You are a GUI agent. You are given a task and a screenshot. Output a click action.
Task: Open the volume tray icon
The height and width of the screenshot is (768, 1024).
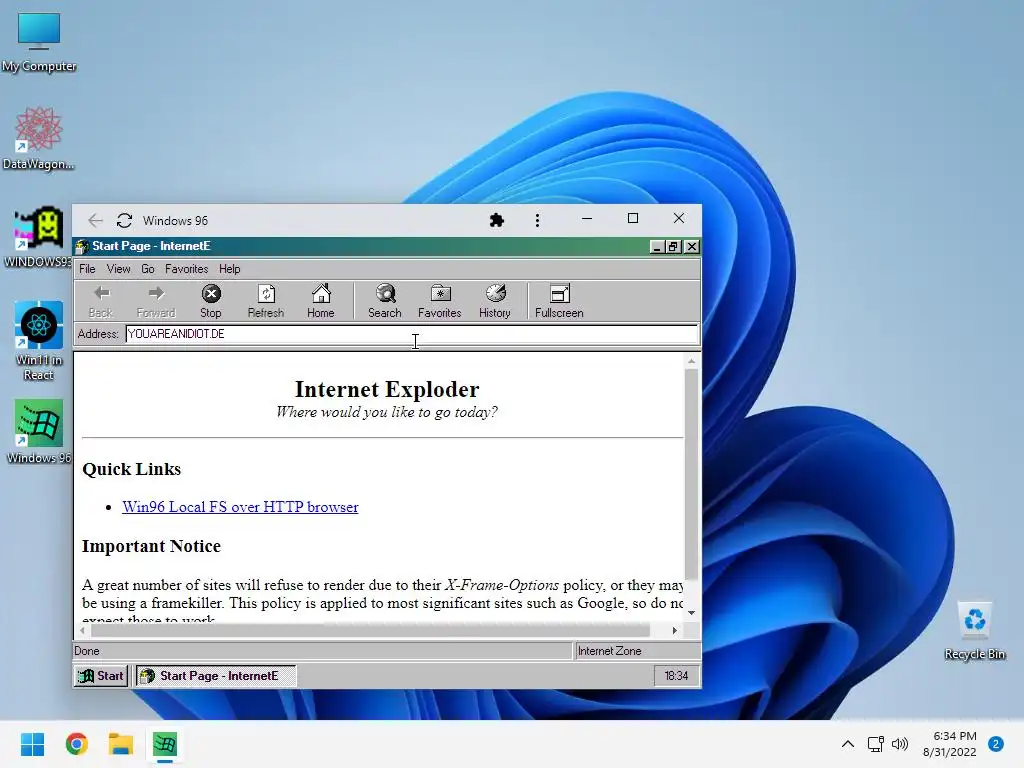pos(900,744)
